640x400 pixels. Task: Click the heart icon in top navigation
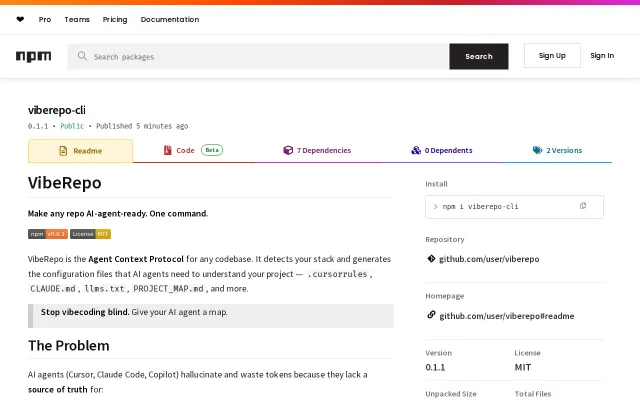point(20,19)
